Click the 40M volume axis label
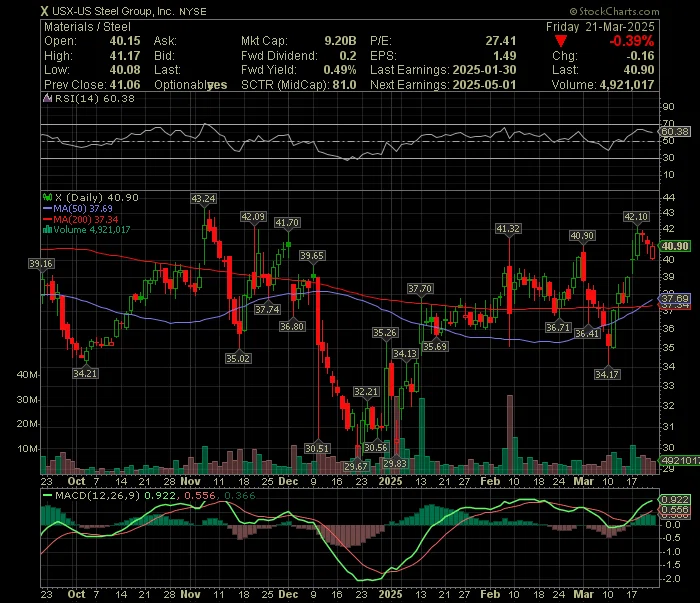Screen dimensions: 700x603 click(x=27, y=375)
